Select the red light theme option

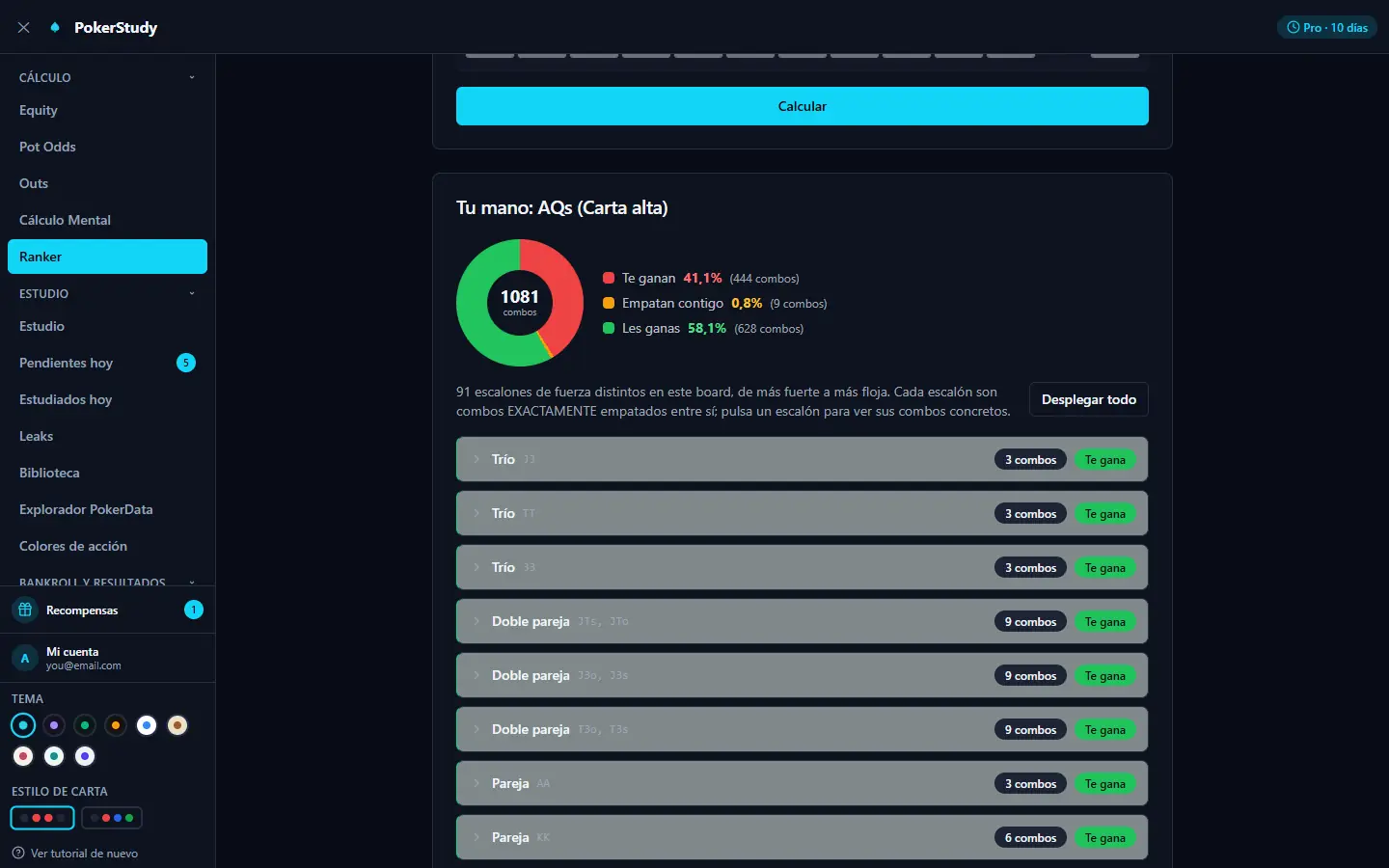(x=23, y=756)
